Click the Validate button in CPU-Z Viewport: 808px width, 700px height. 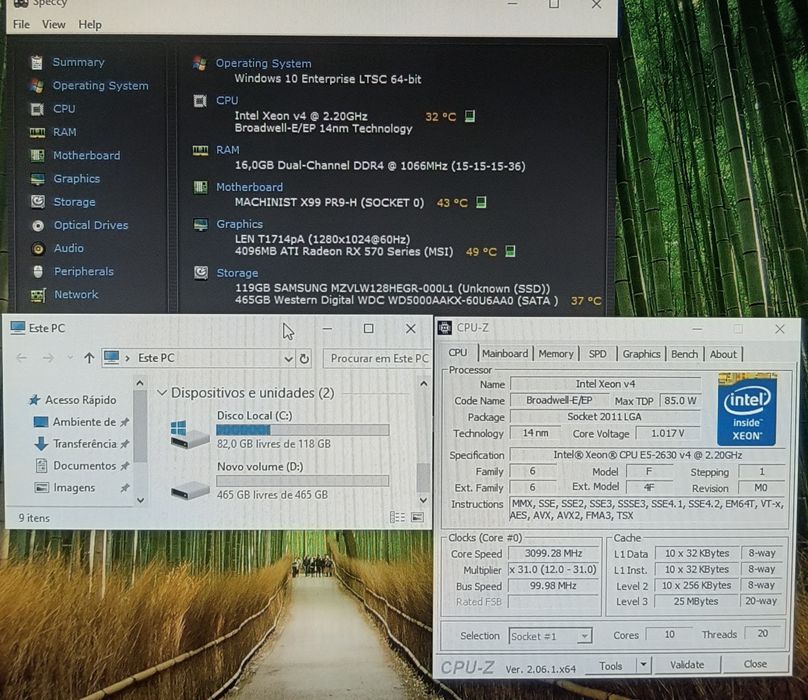[687, 664]
